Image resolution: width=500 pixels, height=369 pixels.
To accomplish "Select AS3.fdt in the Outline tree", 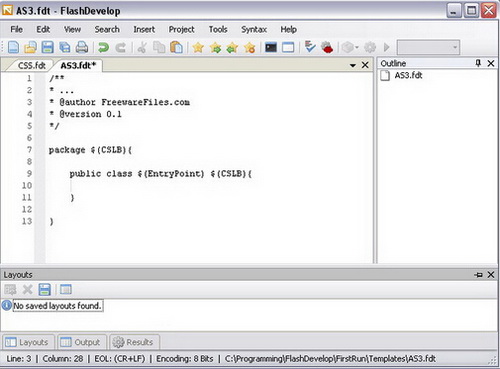I will click(x=408, y=75).
